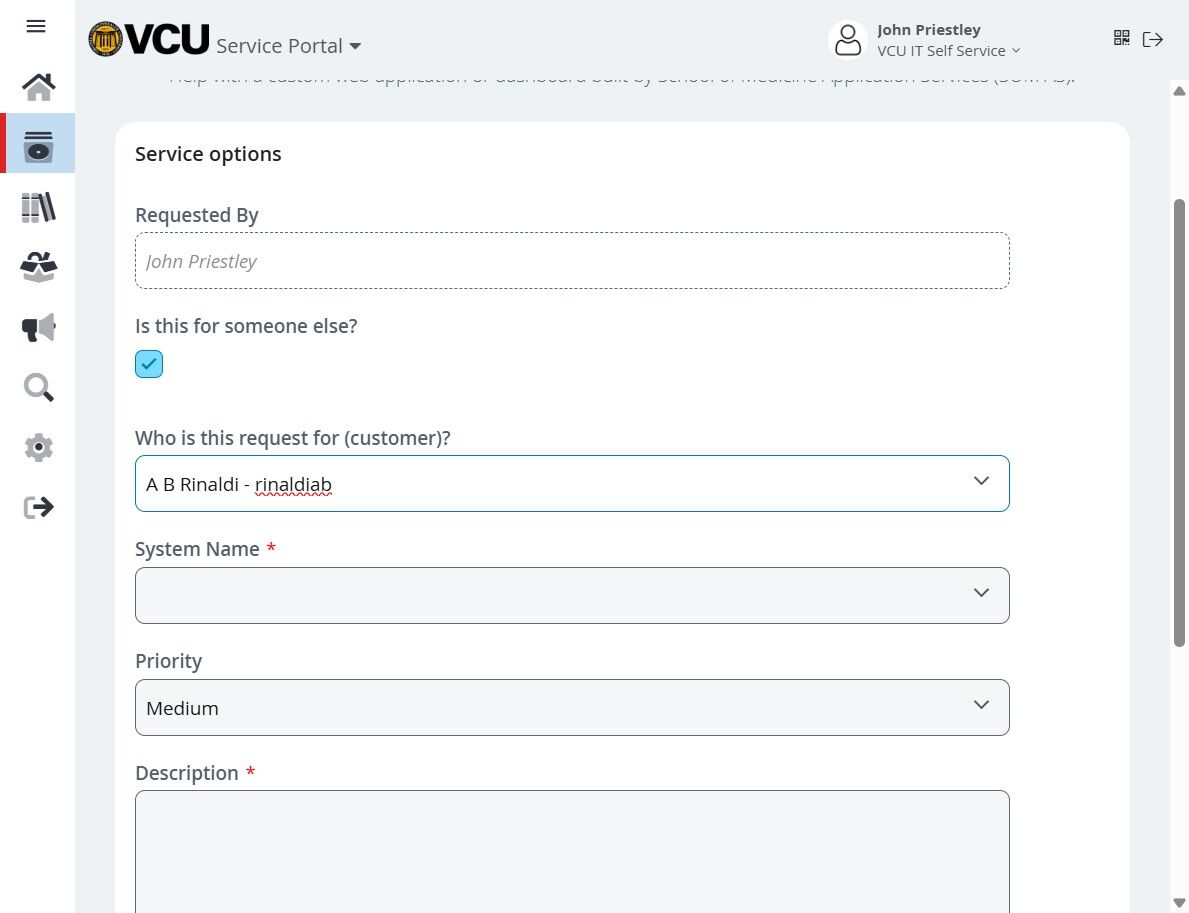Go to the Home icon in sidebar
This screenshot has height=913, width=1189.
click(x=38, y=87)
